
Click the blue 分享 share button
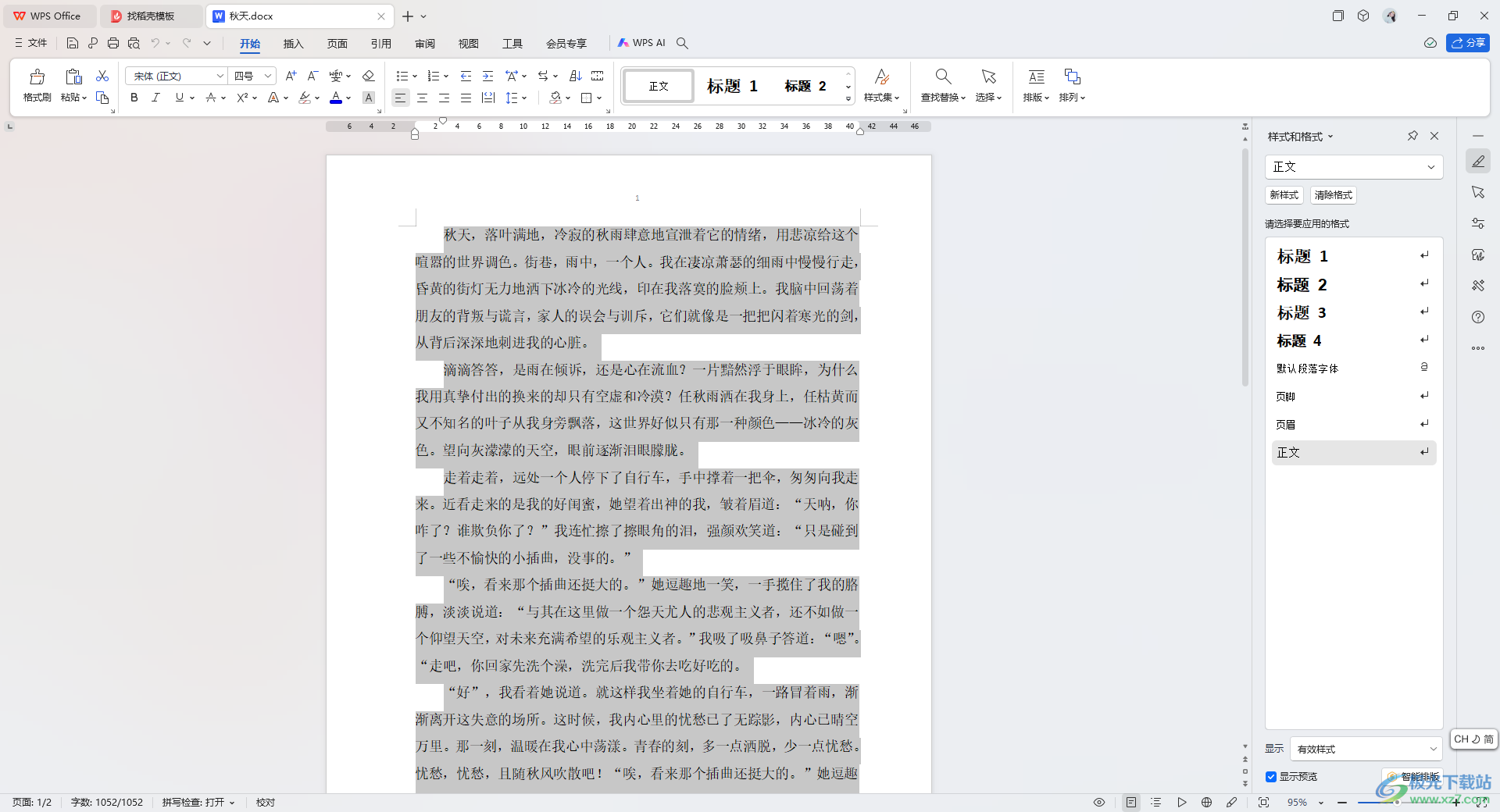[1468, 43]
